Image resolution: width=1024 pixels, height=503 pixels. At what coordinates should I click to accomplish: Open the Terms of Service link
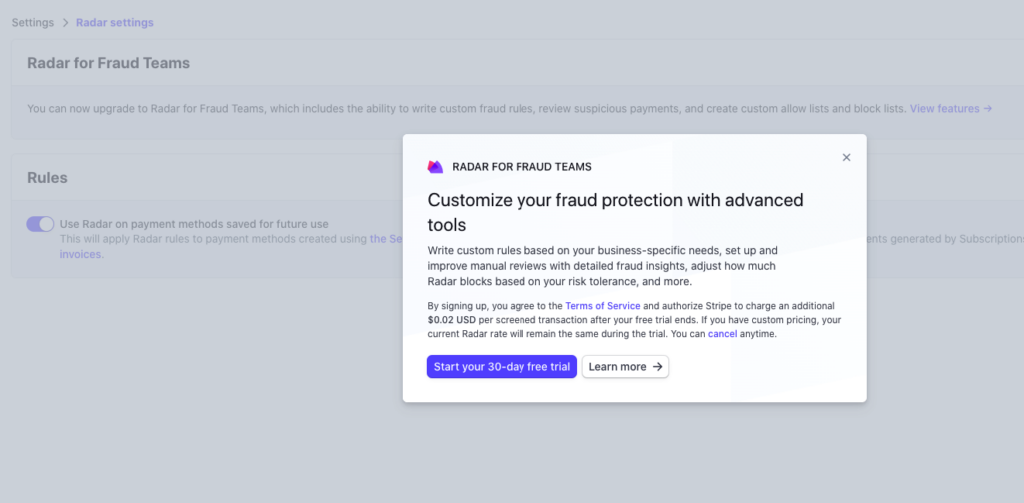[602, 305]
